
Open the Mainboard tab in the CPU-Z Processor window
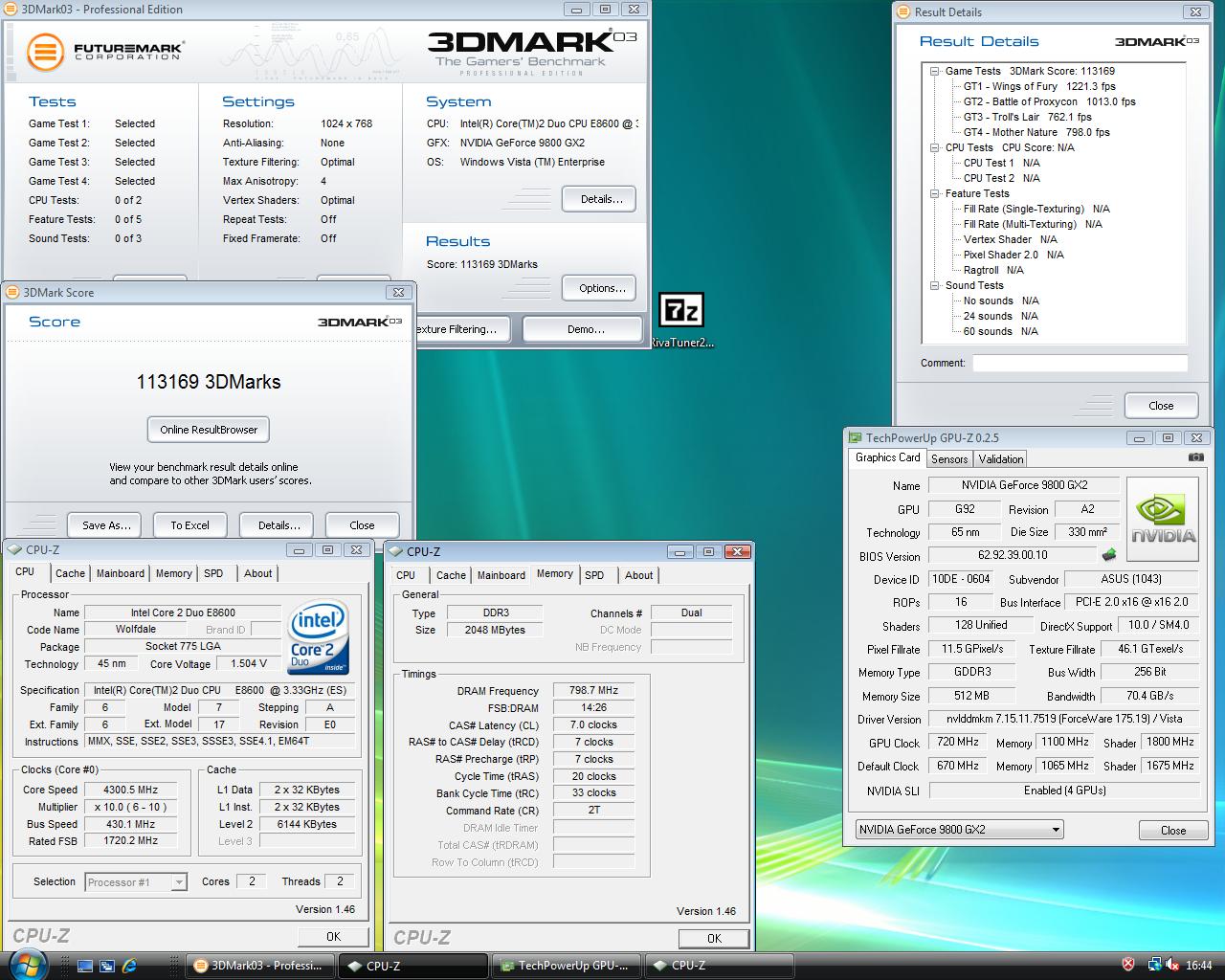tap(121, 573)
